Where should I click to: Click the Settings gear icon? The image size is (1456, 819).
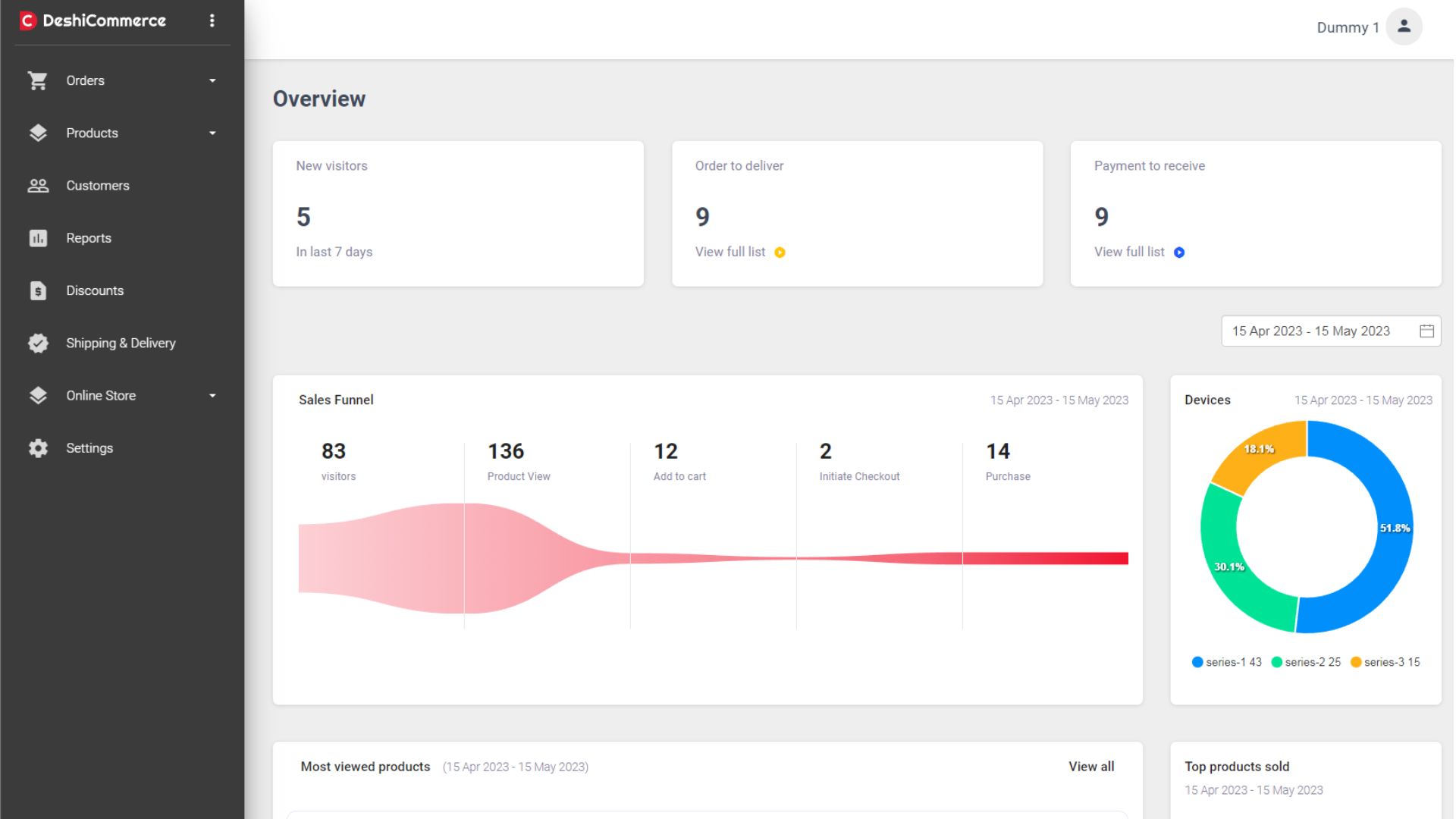click(38, 448)
